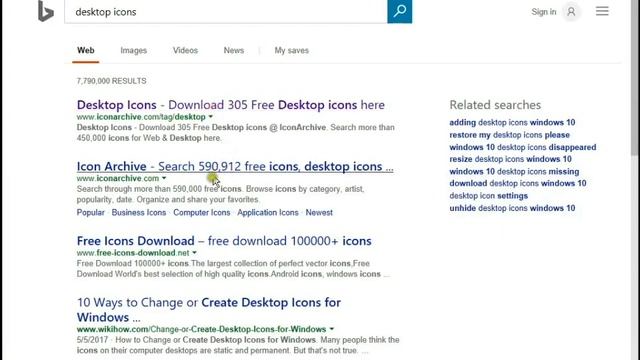Click related search 'unhide desktop icons windows 10'
Image resolution: width=640 pixels, height=360 pixels.
pyautogui.click(x=512, y=208)
